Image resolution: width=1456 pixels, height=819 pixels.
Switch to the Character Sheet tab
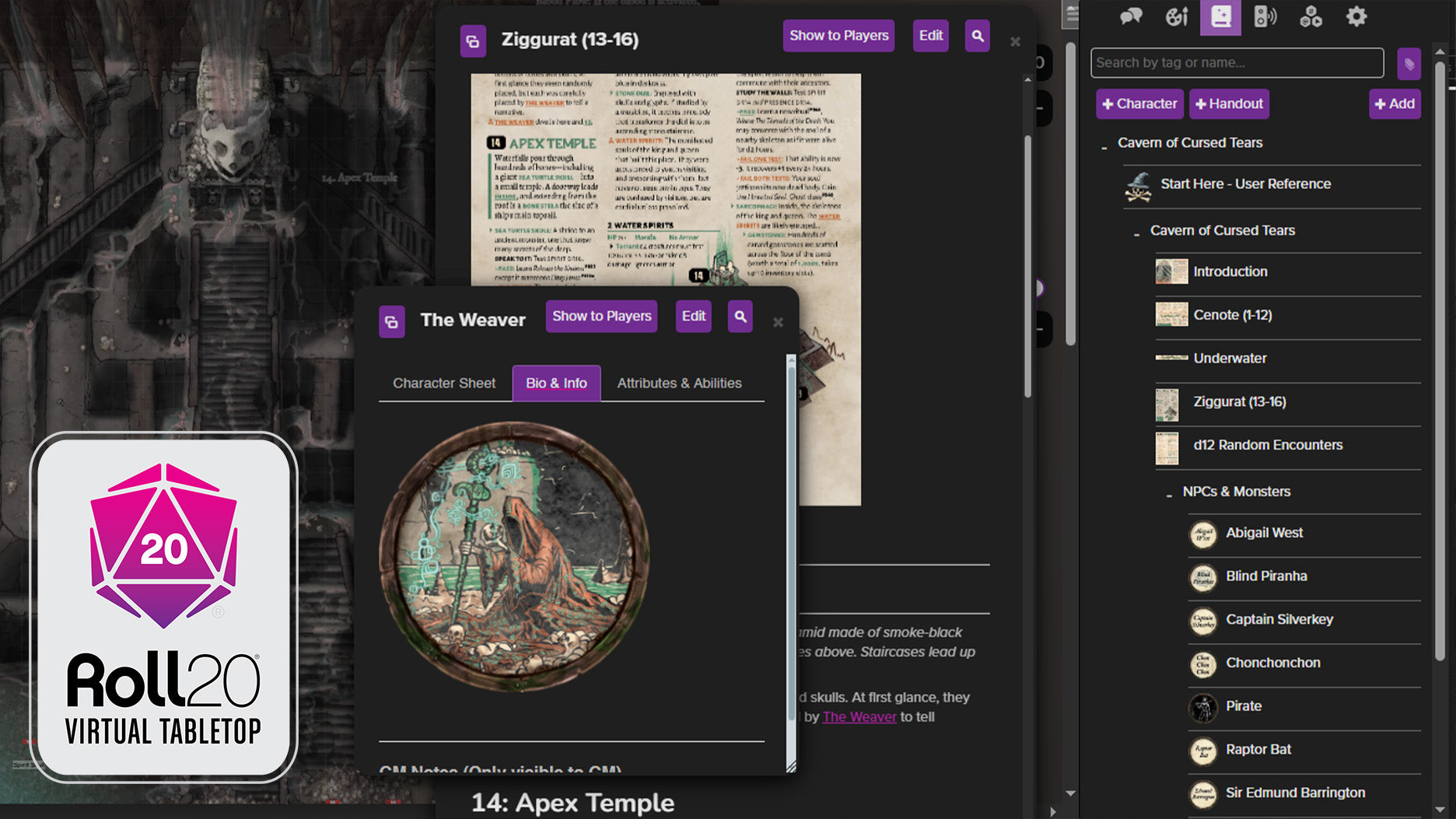coord(443,383)
